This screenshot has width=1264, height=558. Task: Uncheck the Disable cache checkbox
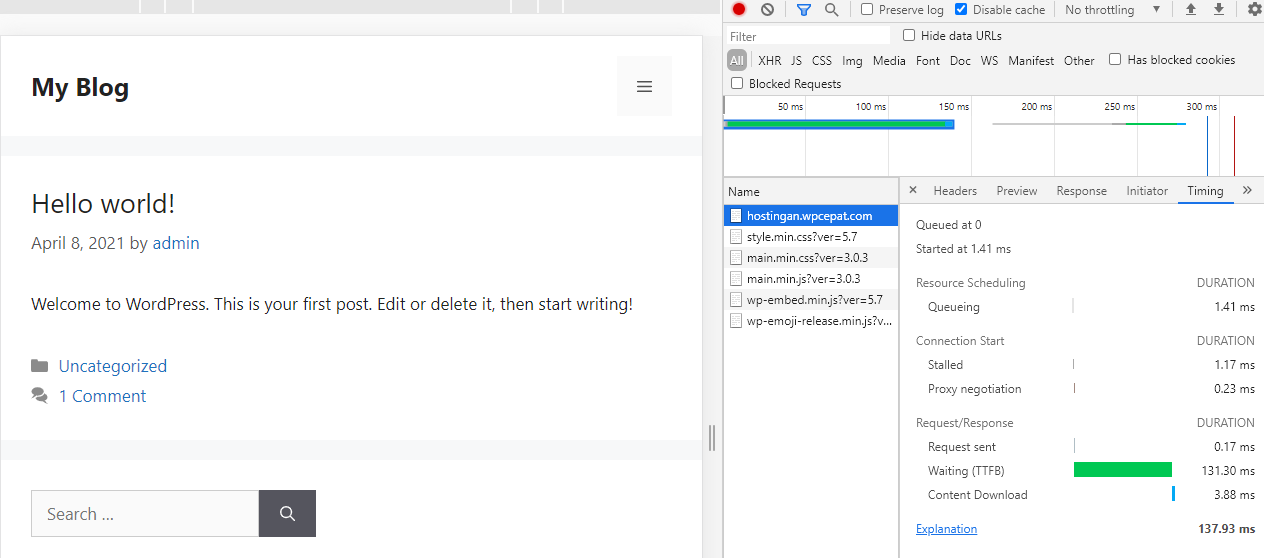[x=961, y=10]
